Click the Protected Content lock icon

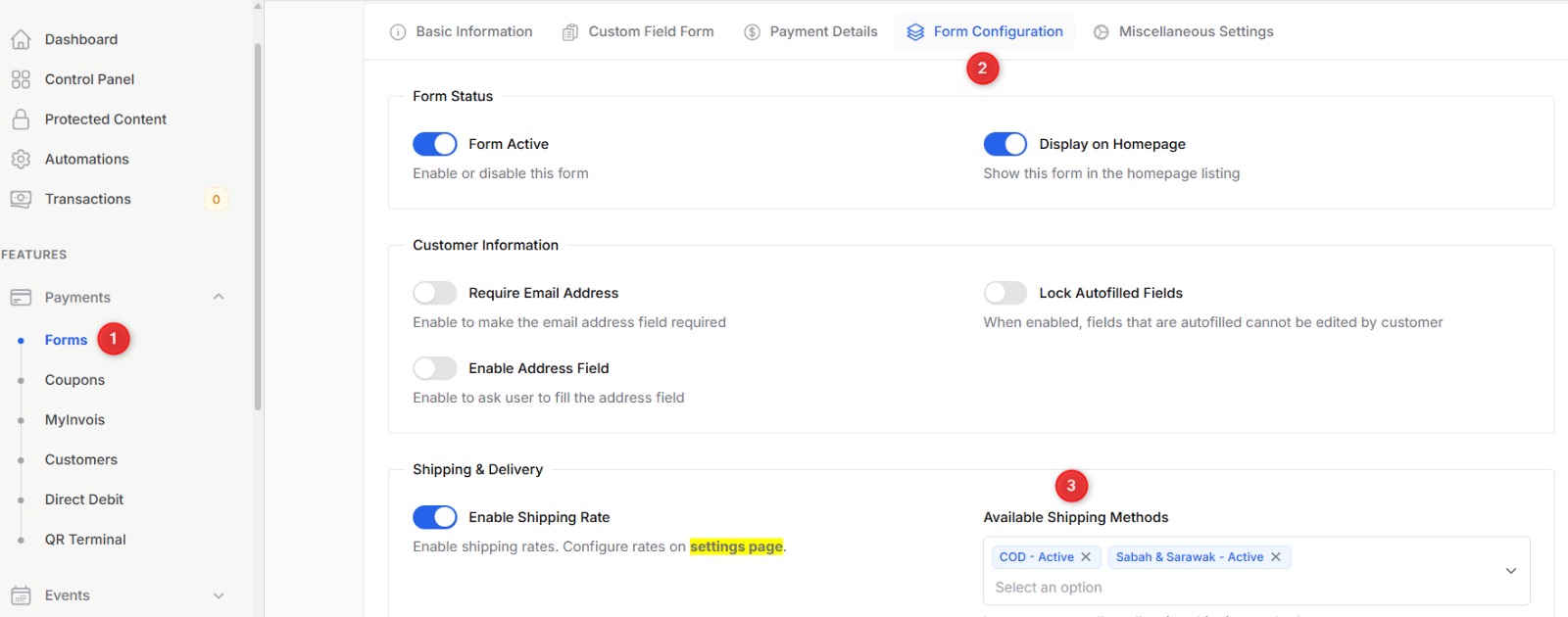coord(21,119)
